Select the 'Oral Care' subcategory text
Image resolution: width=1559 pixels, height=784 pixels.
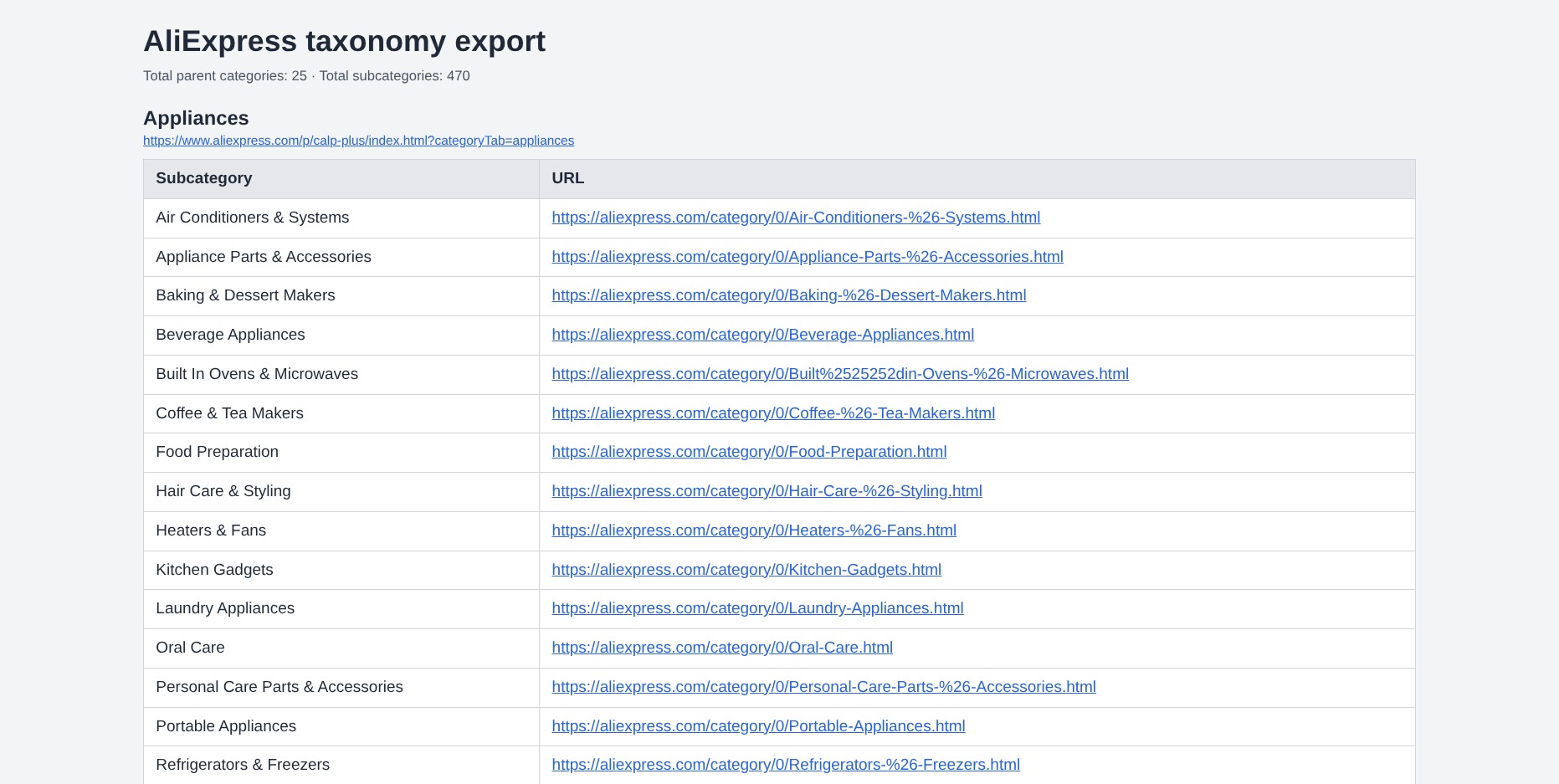point(190,648)
